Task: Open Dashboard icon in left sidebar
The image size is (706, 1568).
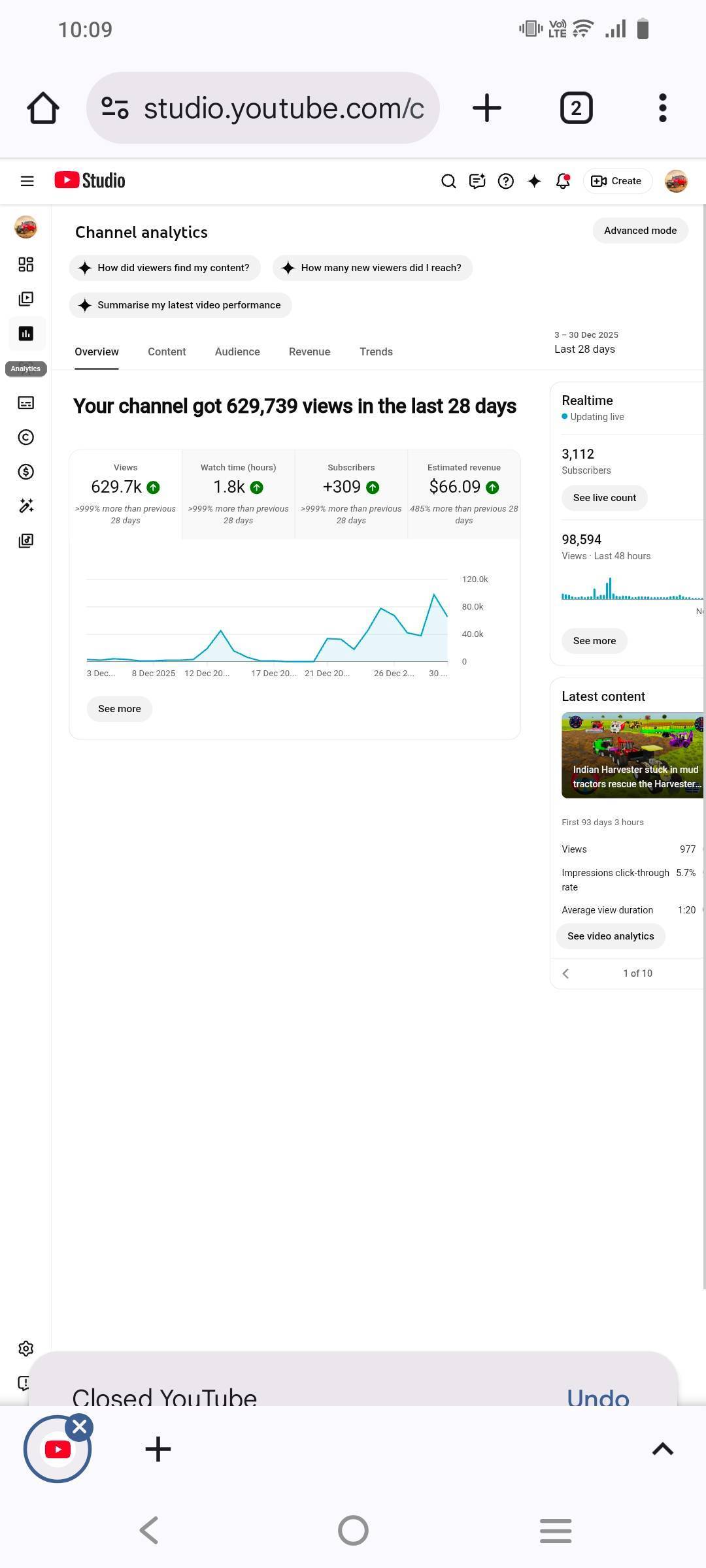Action: point(25,264)
